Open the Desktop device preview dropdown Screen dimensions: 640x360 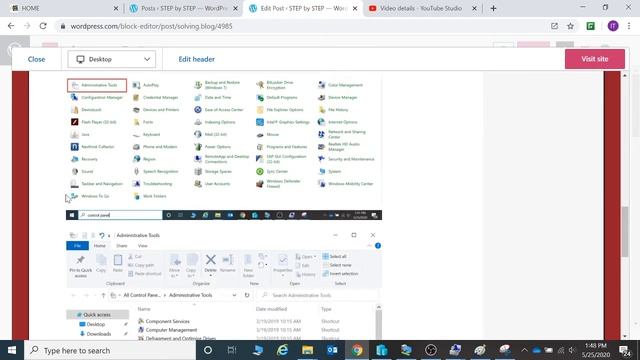pos(111,59)
